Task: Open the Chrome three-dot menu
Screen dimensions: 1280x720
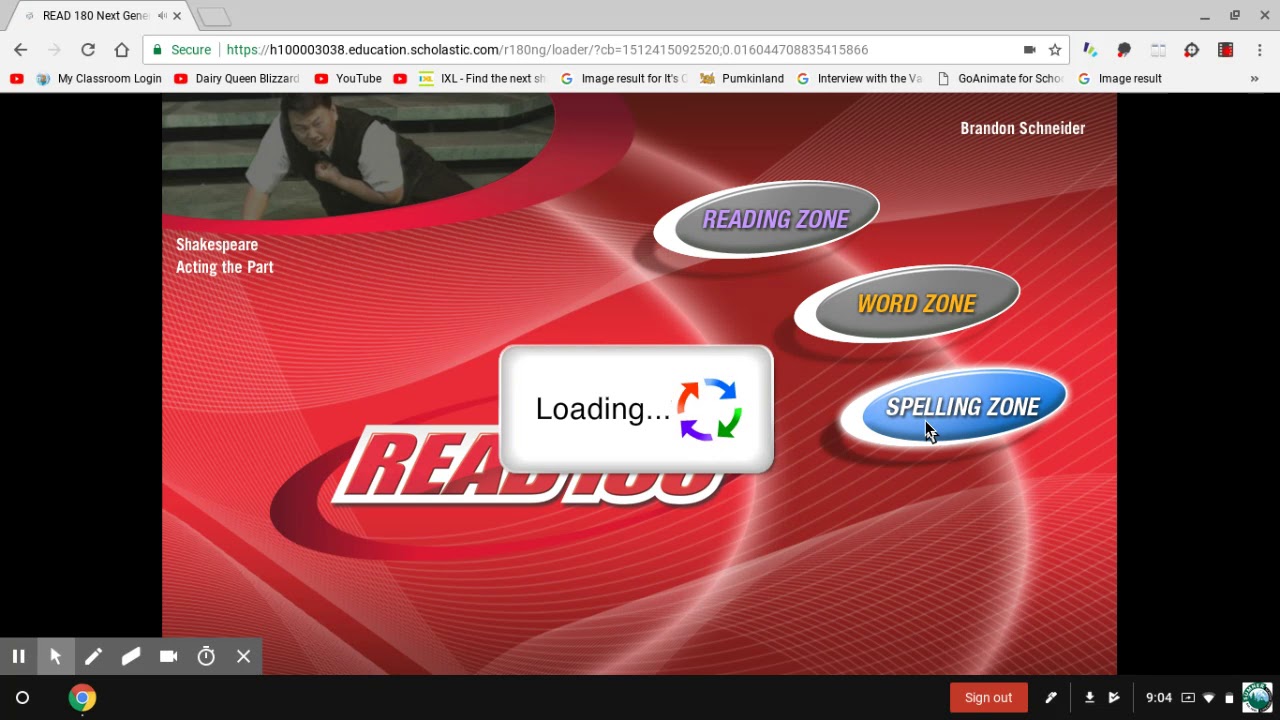Action: [1259, 49]
